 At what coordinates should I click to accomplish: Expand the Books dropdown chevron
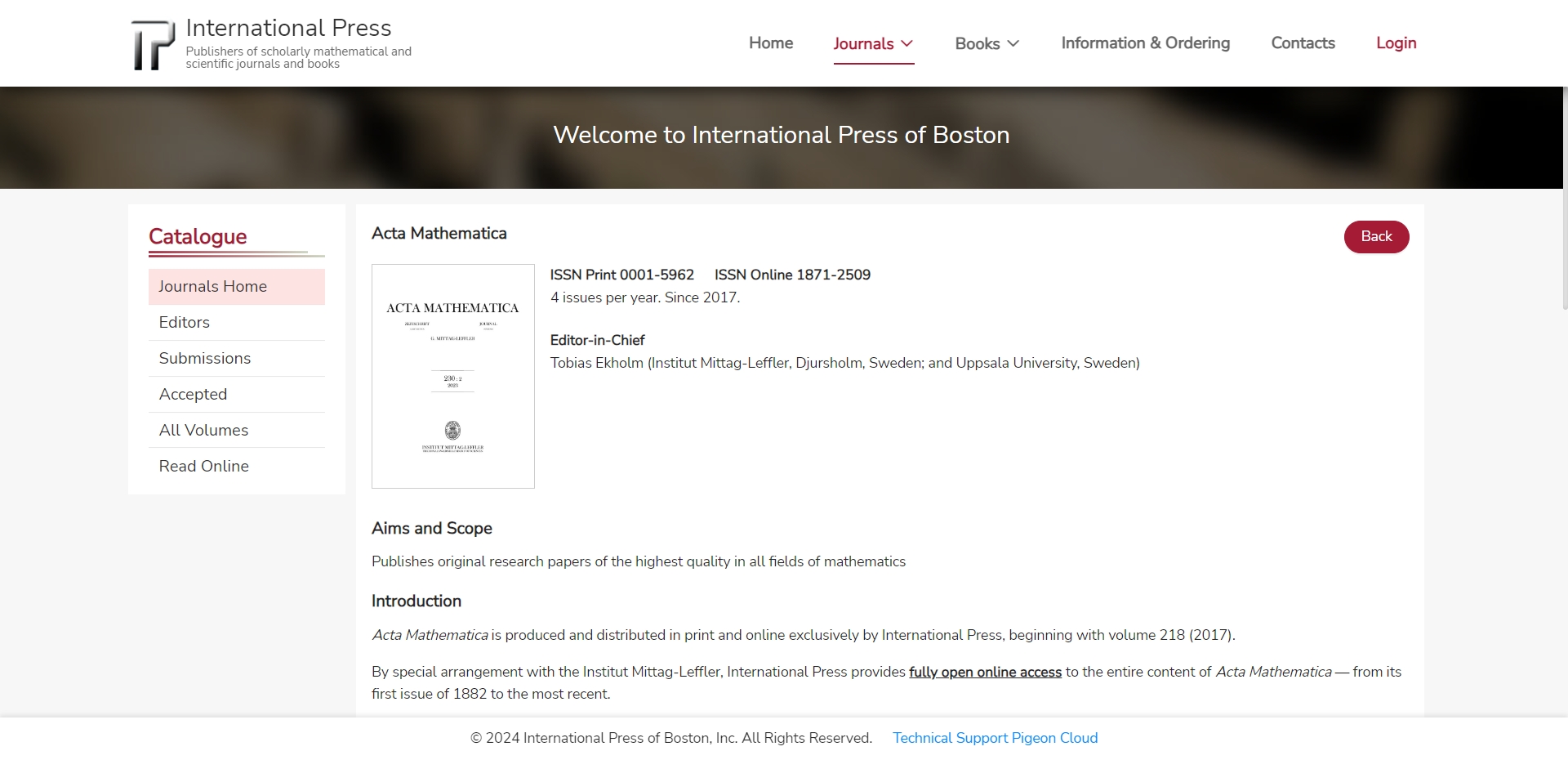[1013, 43]
